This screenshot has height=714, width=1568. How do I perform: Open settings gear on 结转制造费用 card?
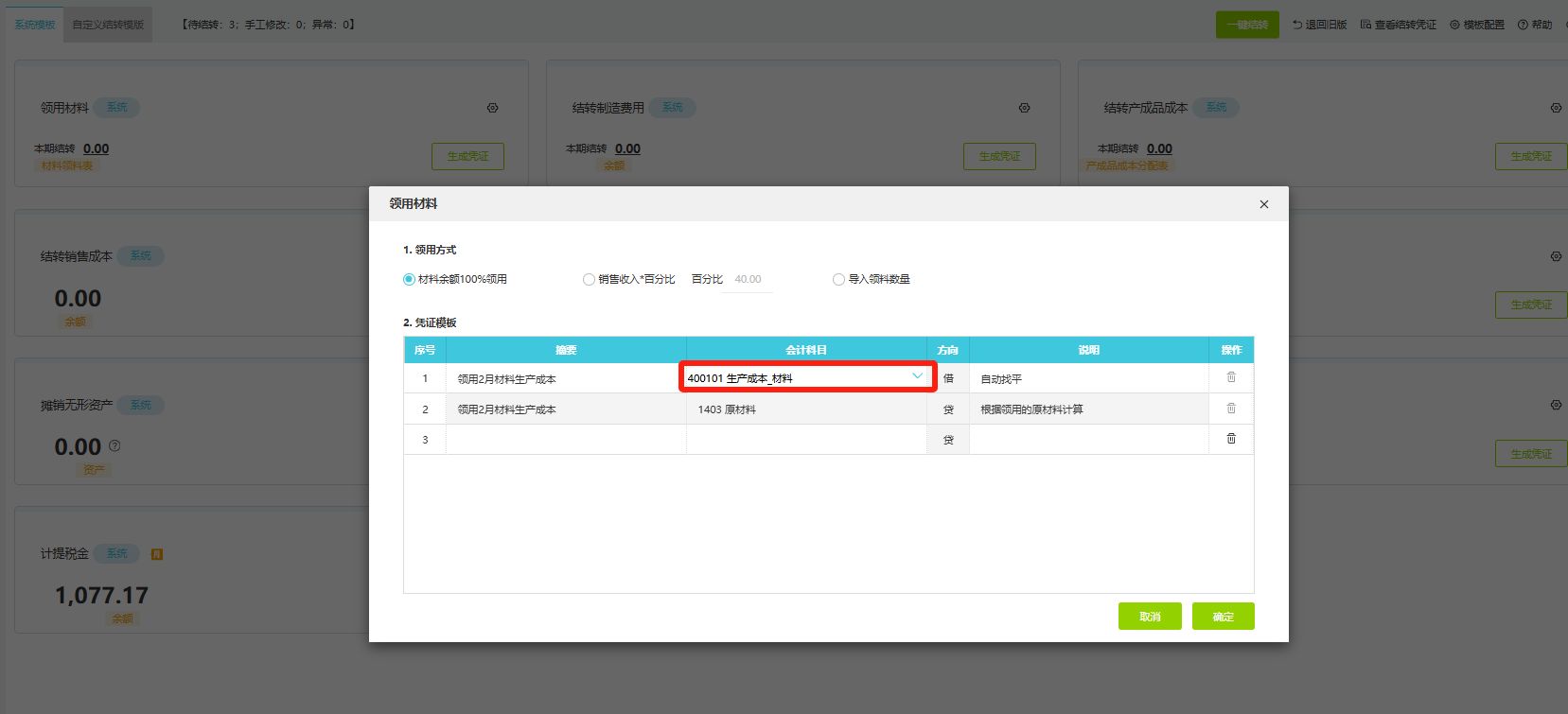click(1024, 108)
